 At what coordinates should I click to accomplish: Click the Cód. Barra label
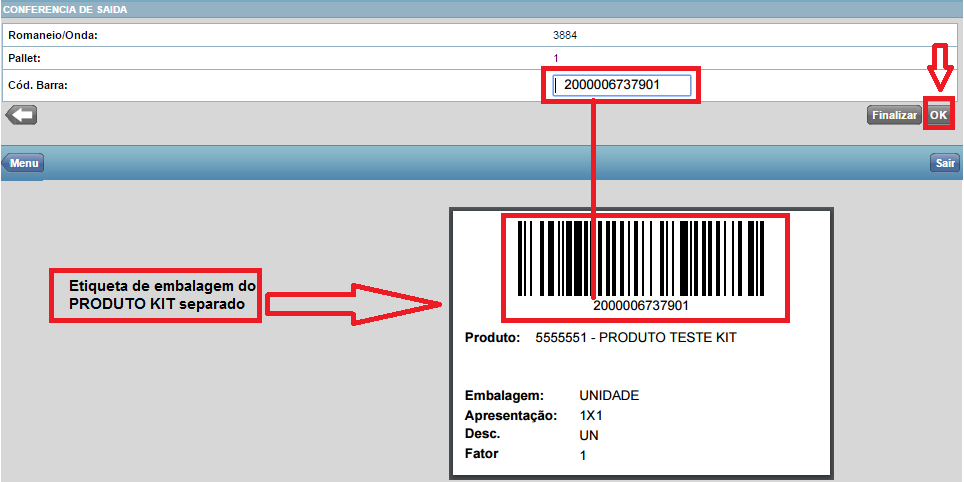pyautogui.click(x=38, y=85)
